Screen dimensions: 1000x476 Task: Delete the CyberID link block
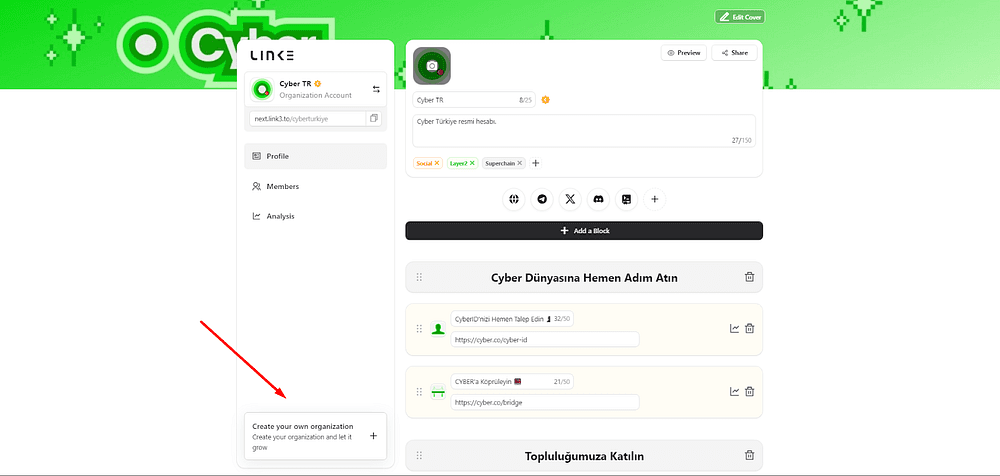pos(749,329)
